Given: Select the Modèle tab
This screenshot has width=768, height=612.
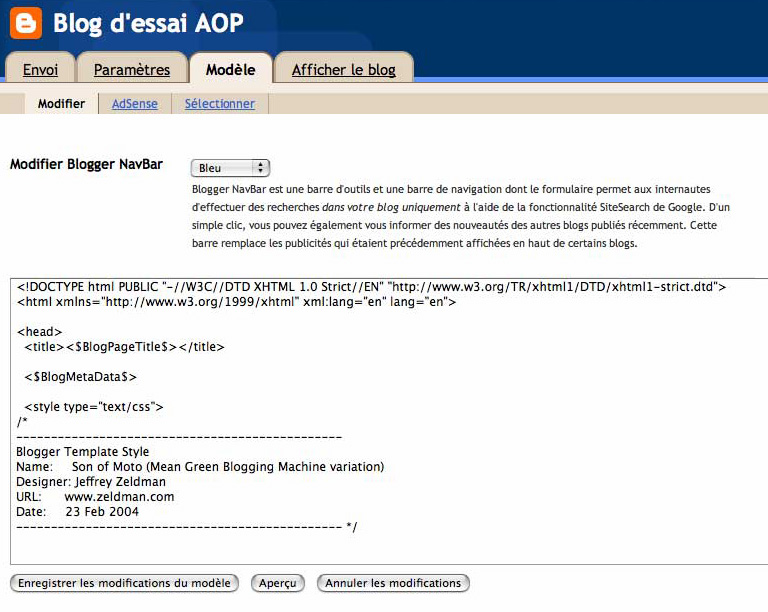Looking at the screenshot, I should (x=230, y=70).
